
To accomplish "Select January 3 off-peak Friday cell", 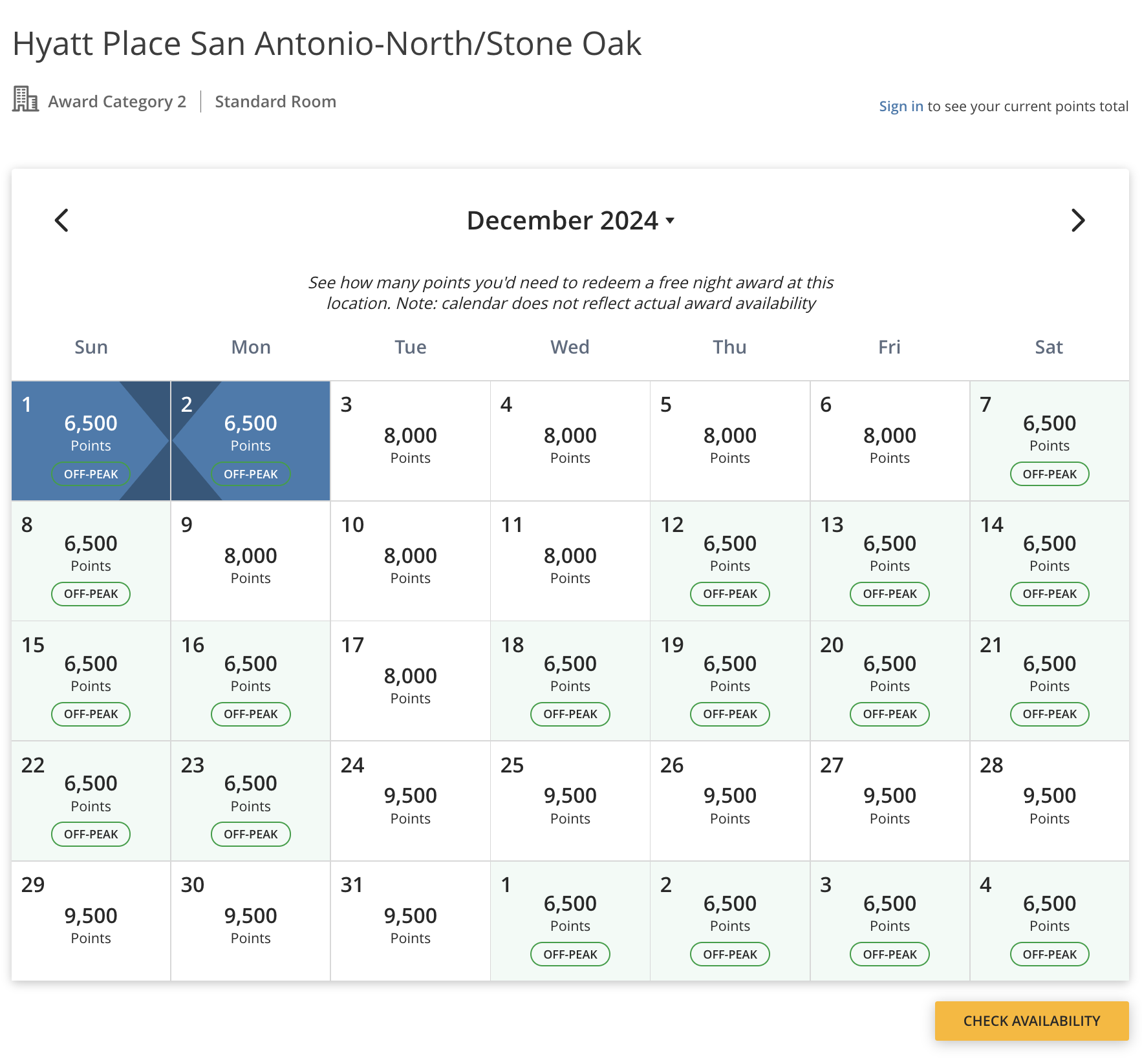I will (x=890, y=921).
